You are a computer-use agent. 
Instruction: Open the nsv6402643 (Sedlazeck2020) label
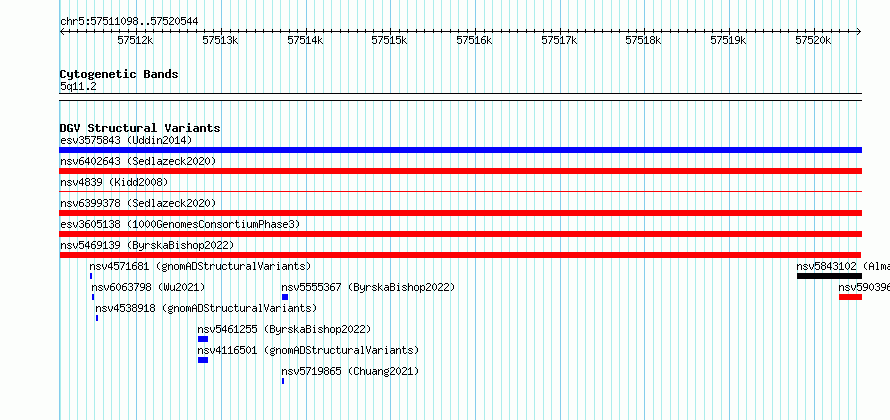(x=138, y=161)
